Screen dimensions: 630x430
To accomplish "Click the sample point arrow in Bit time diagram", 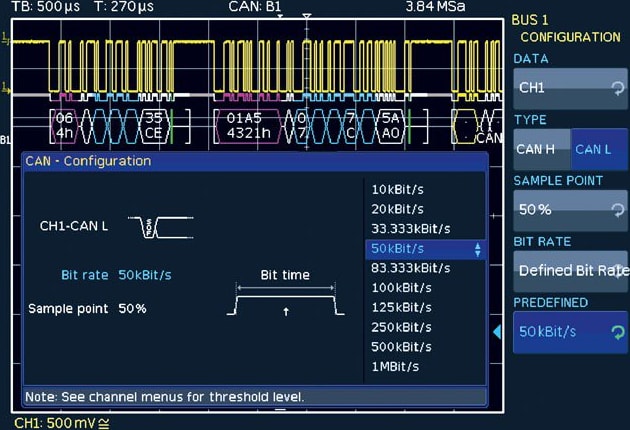I will pos(286,311).
